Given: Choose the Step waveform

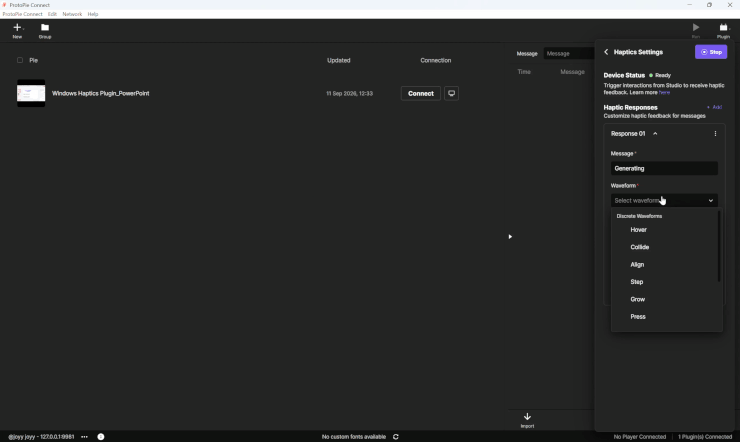Looking at the screenshot, I should (x=637, y=282).
